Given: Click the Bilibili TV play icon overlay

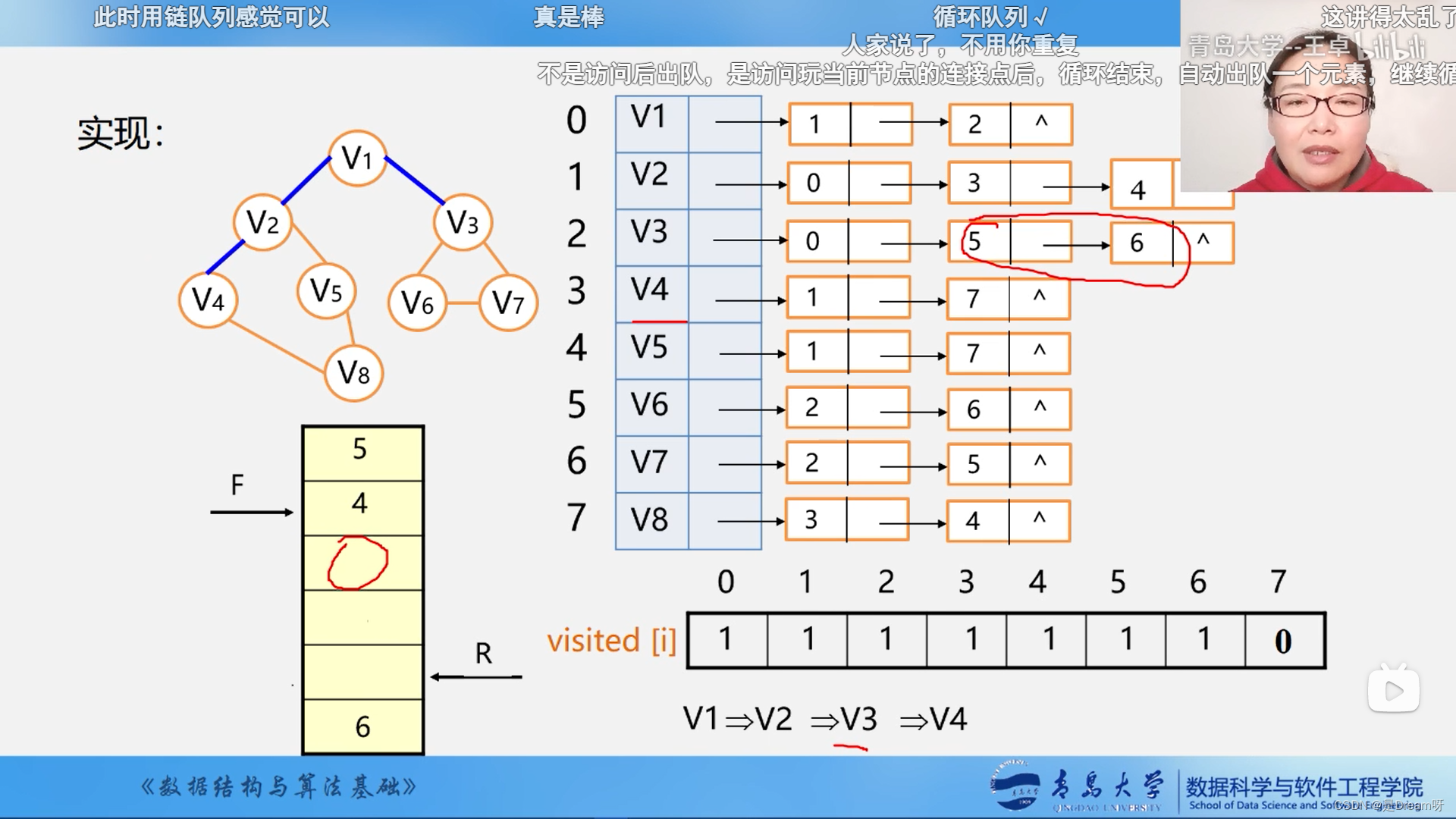Looking at the screenshot, I should [1394, 688].
